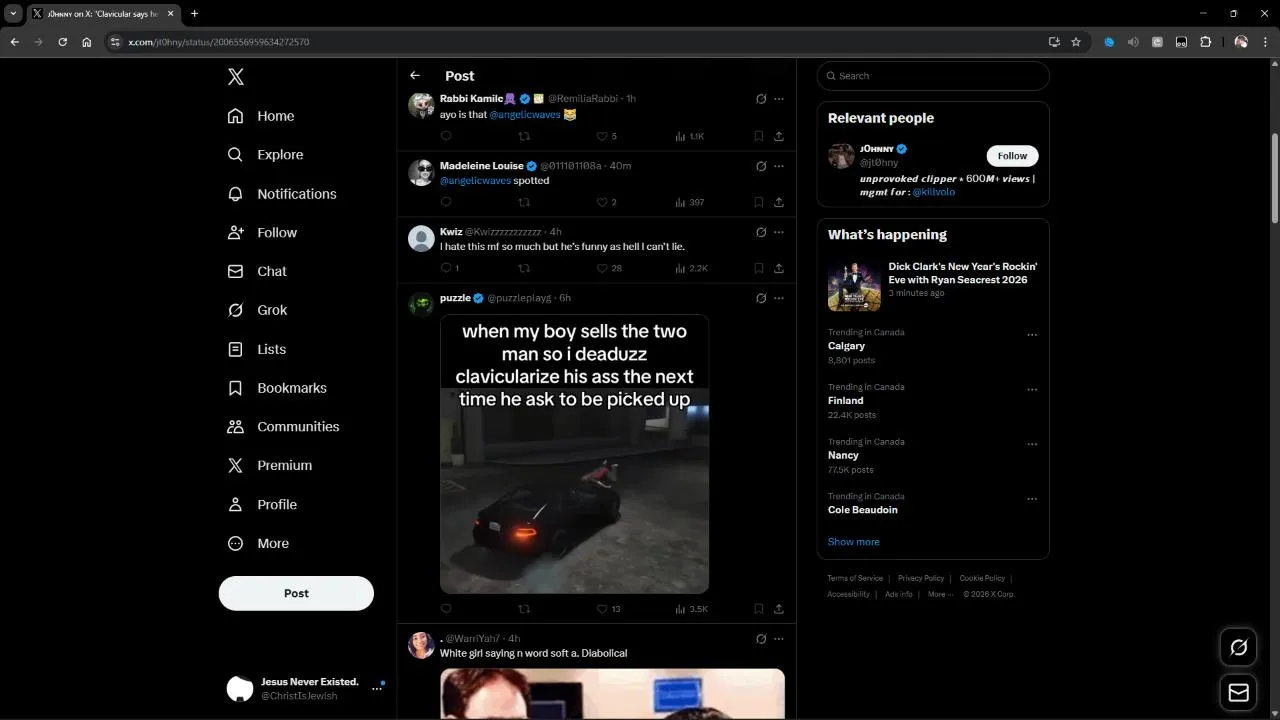
Task: Click Show more under What's happening
Action: [x=854, y=542]
